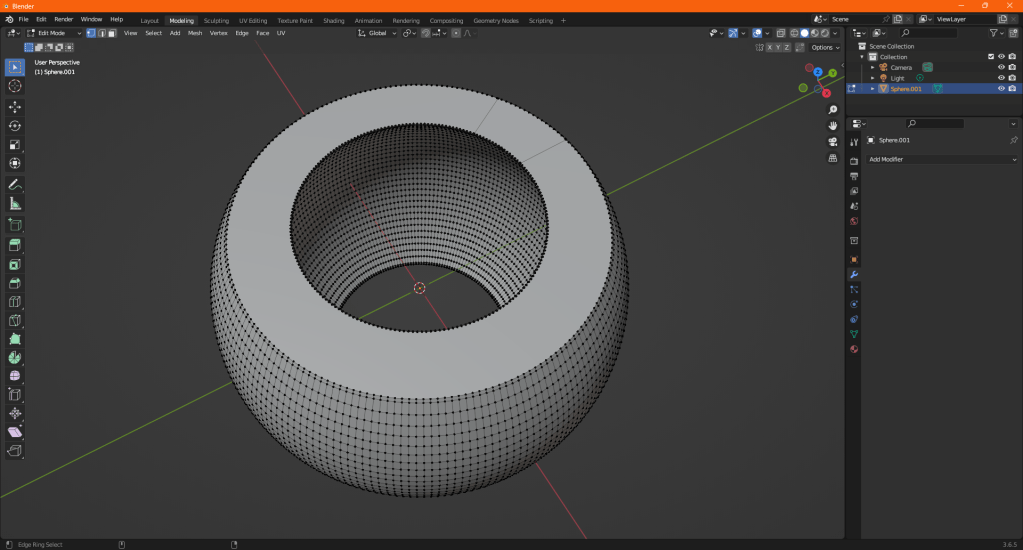Screen dimensions: 1023x550
Task: Toggle camera view in viewport
Action: pos(833,141)
